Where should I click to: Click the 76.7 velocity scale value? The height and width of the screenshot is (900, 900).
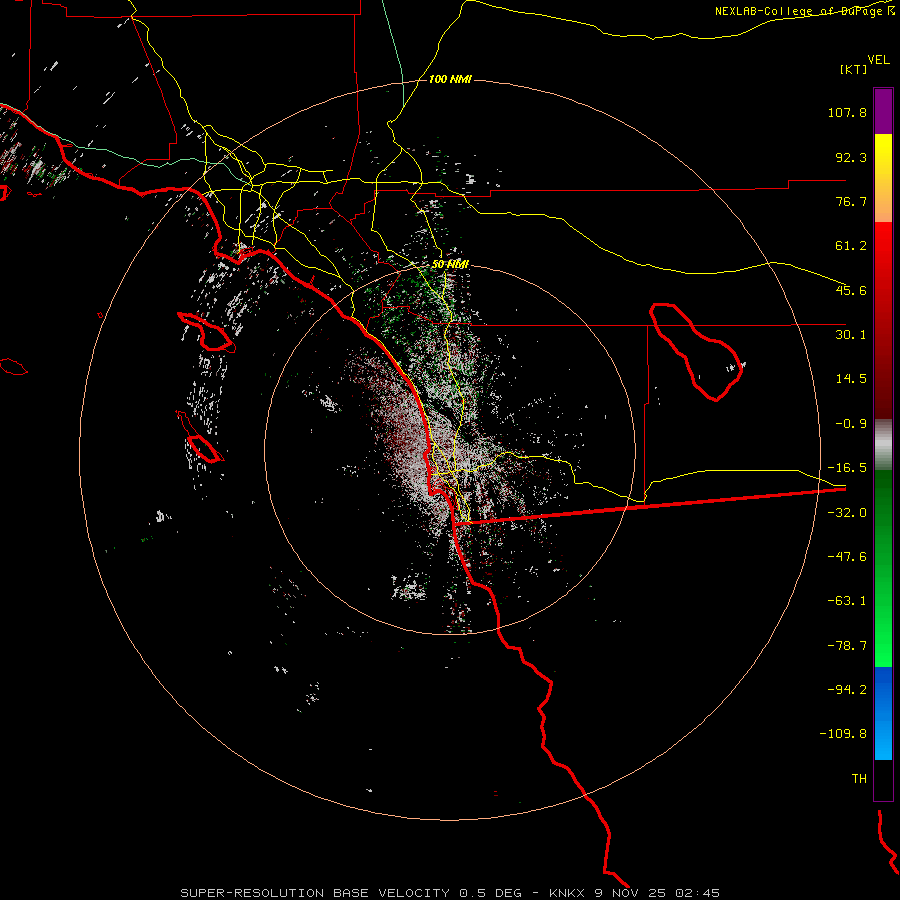(x=851, y=201)
